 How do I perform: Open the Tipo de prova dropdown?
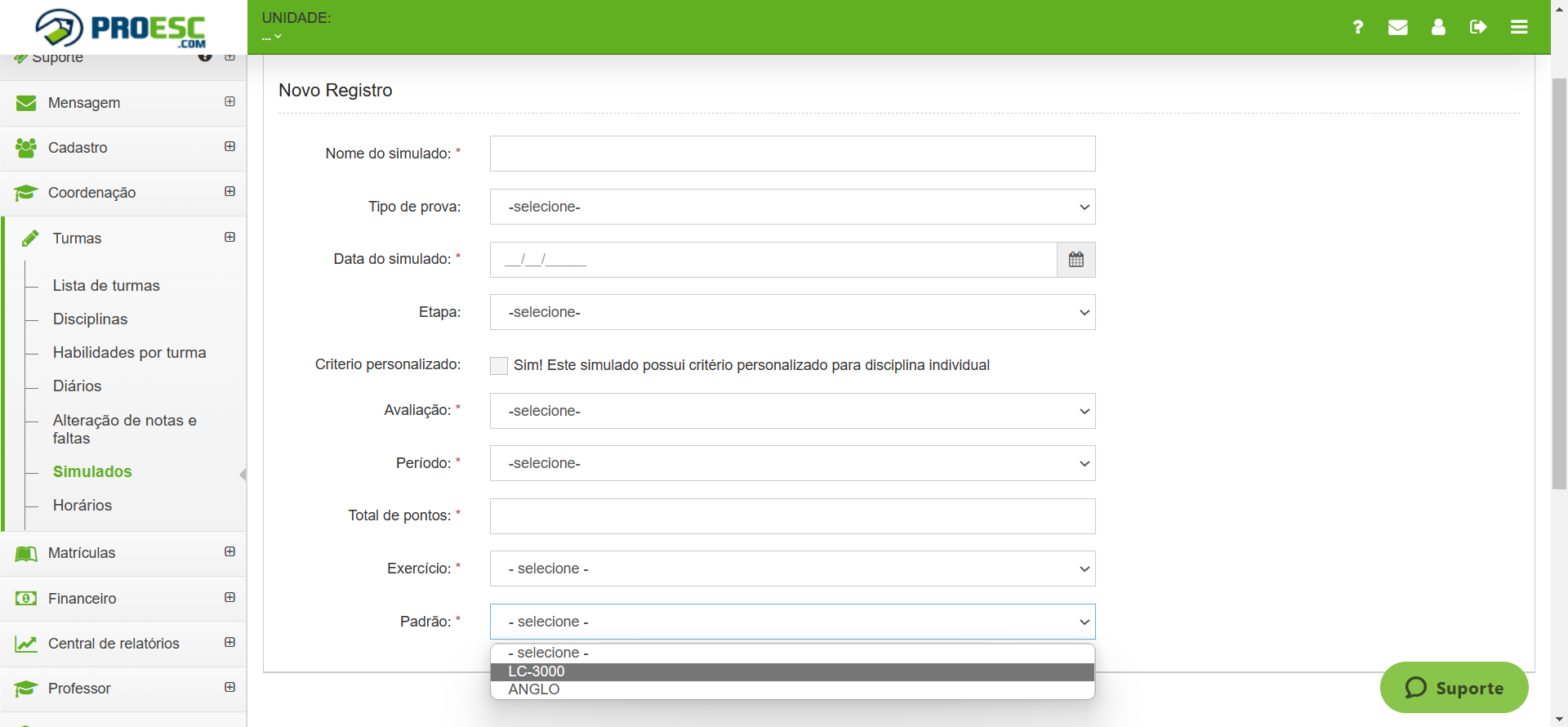pyautogui.click(x=792, y=207)
